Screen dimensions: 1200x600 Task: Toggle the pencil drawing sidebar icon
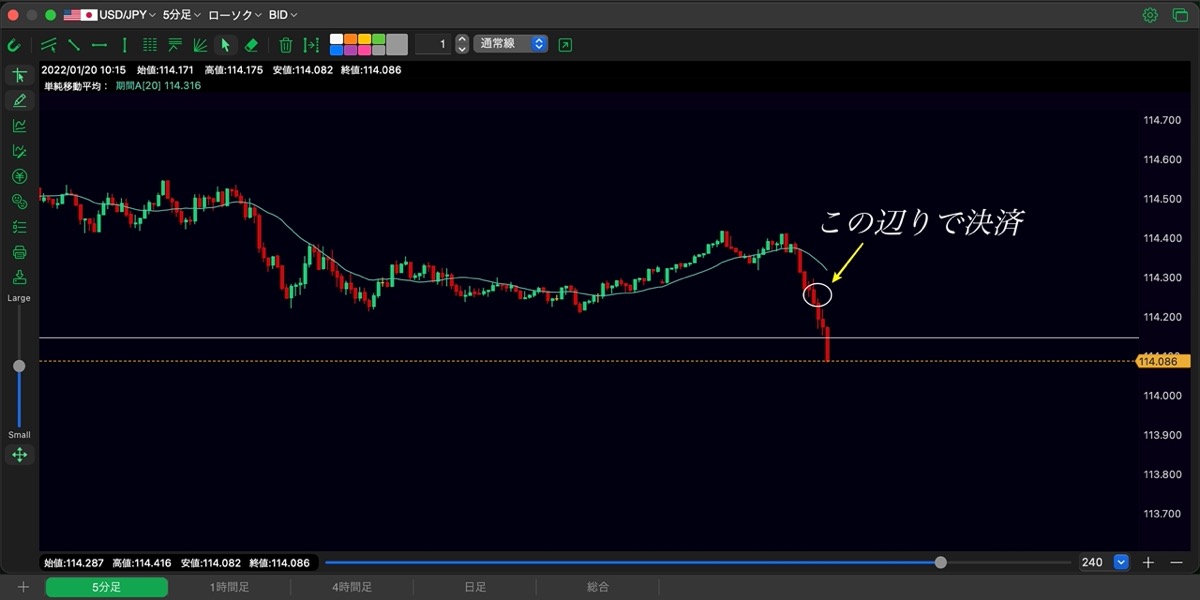[19, 101]
